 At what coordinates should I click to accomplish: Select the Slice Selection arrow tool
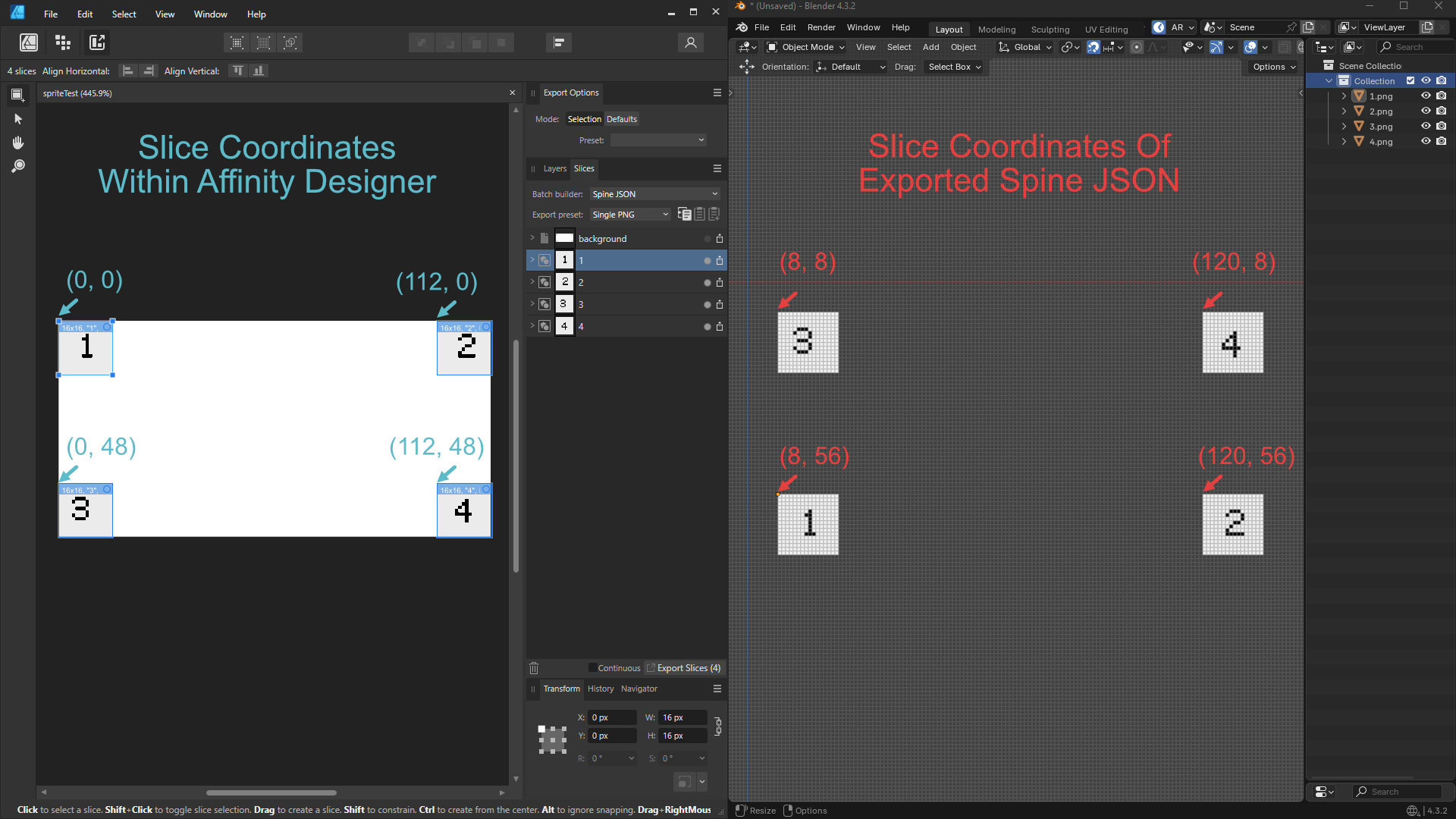(x=18, y=119)
